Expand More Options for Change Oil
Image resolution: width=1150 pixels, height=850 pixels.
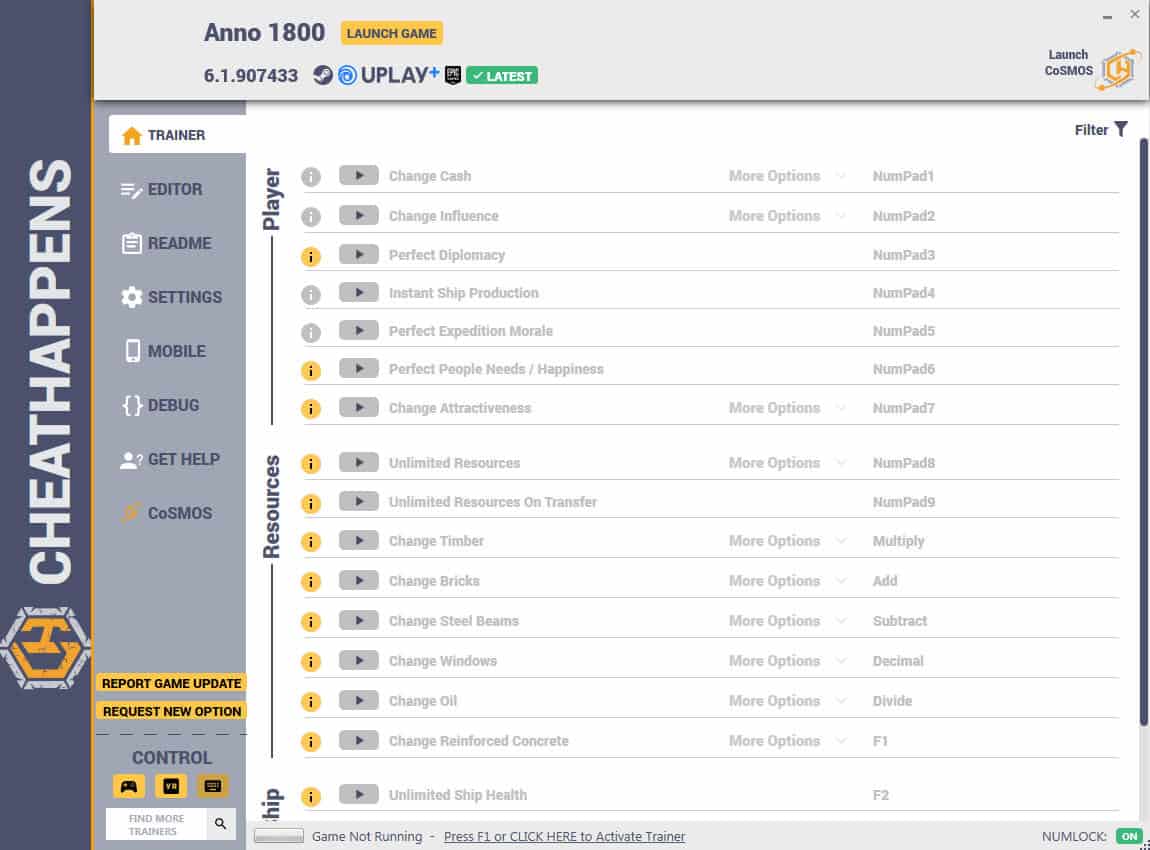pos(787,700)
